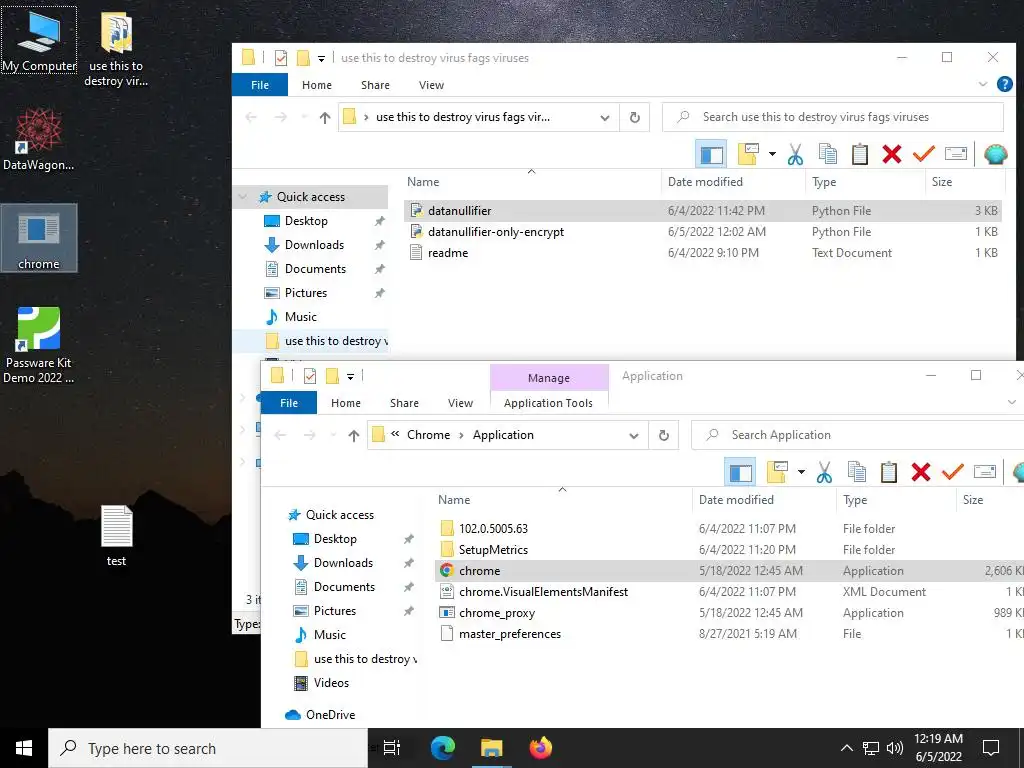Click orange checkmark in Application window
The height and width of the screenshot is (768, 1024).
[952, 472]
